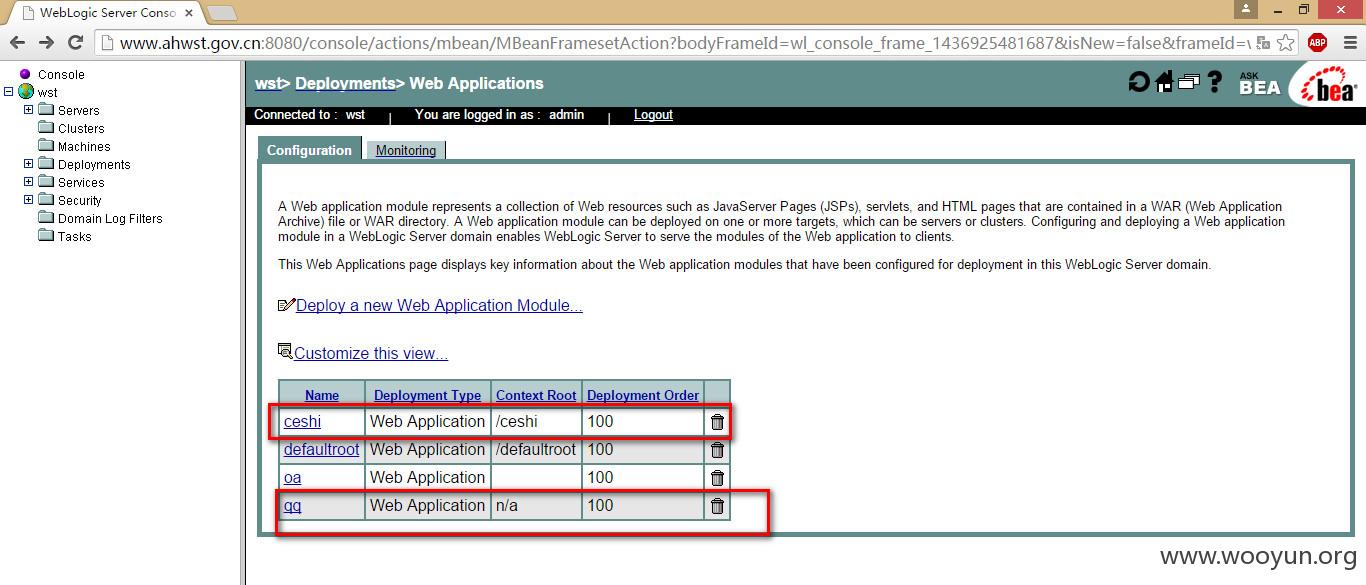Click the Deployments folder icon
Image resolution: width=1366 pixels, height=585 pixels.
pos(46,164)
